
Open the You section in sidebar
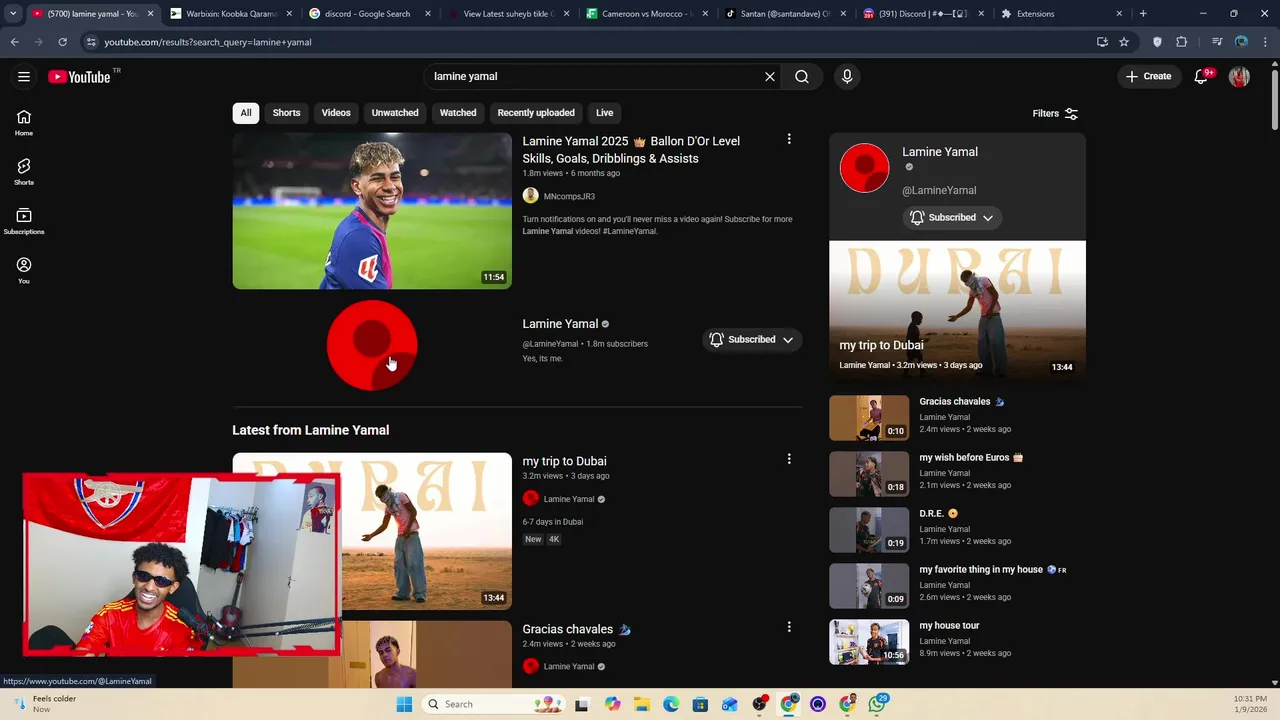click(x=24, y=270)
